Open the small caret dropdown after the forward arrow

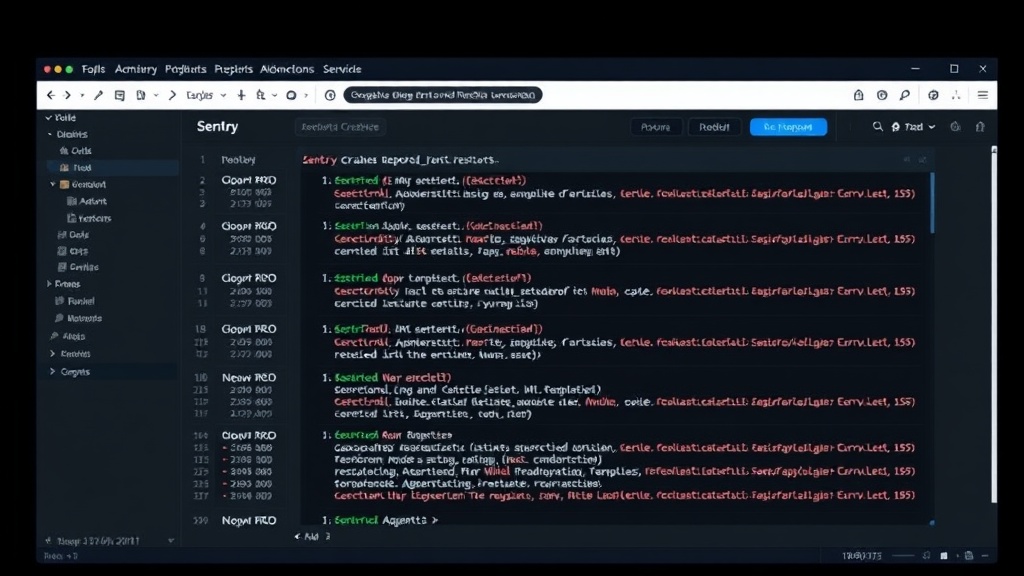(x=82, y=95)
